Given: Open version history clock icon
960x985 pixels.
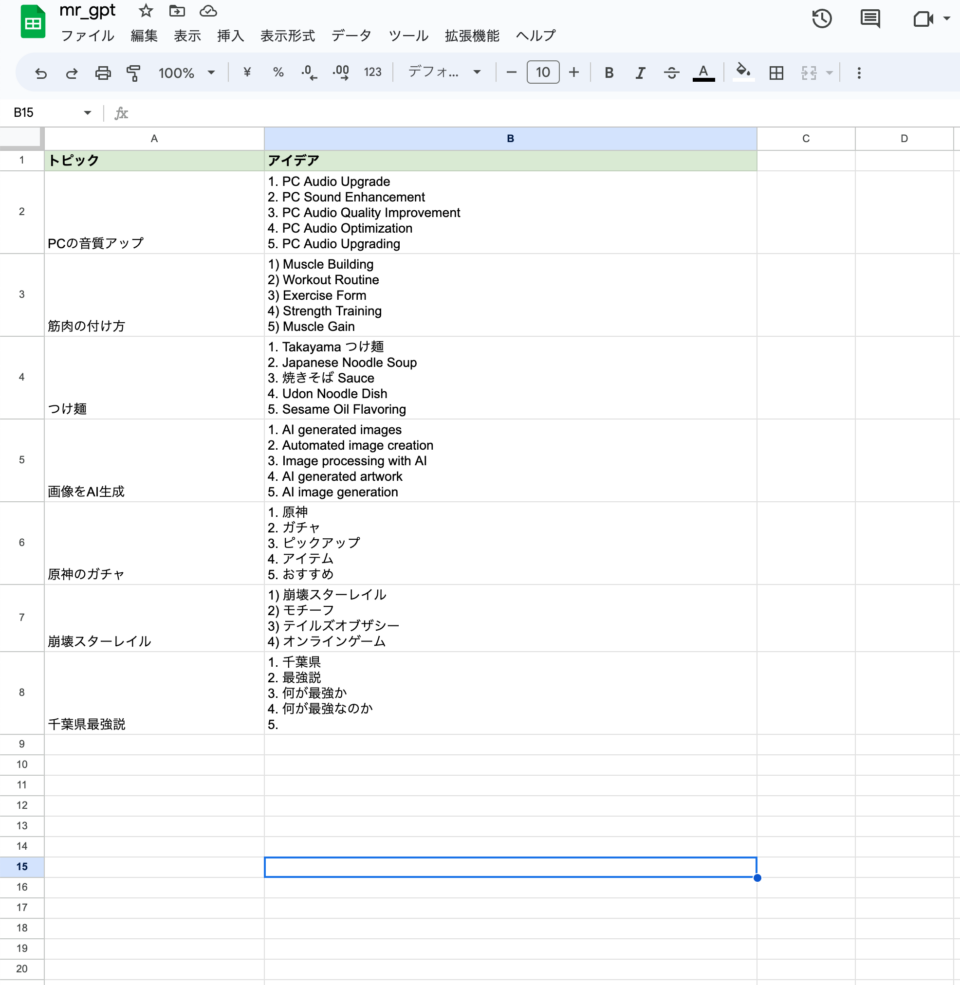Looking at the screenshot, I should 822,19.
